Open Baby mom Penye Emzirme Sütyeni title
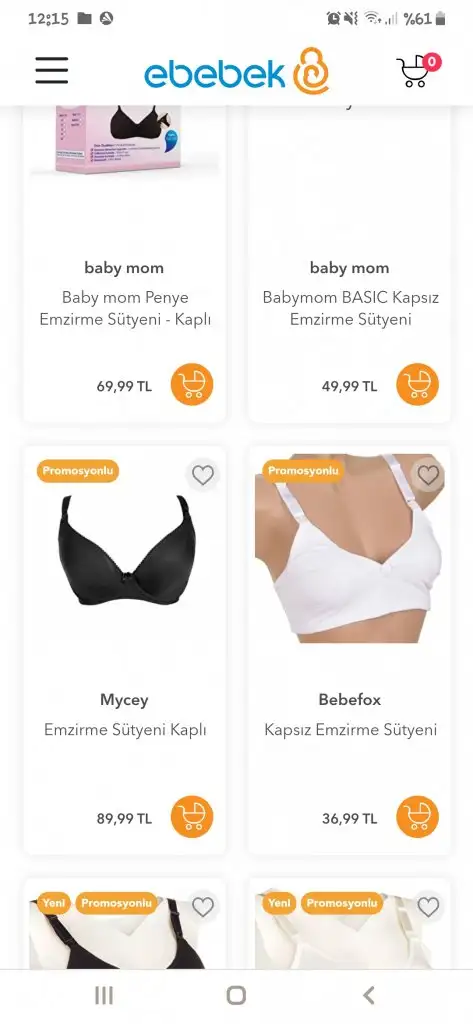 [125, 309]
